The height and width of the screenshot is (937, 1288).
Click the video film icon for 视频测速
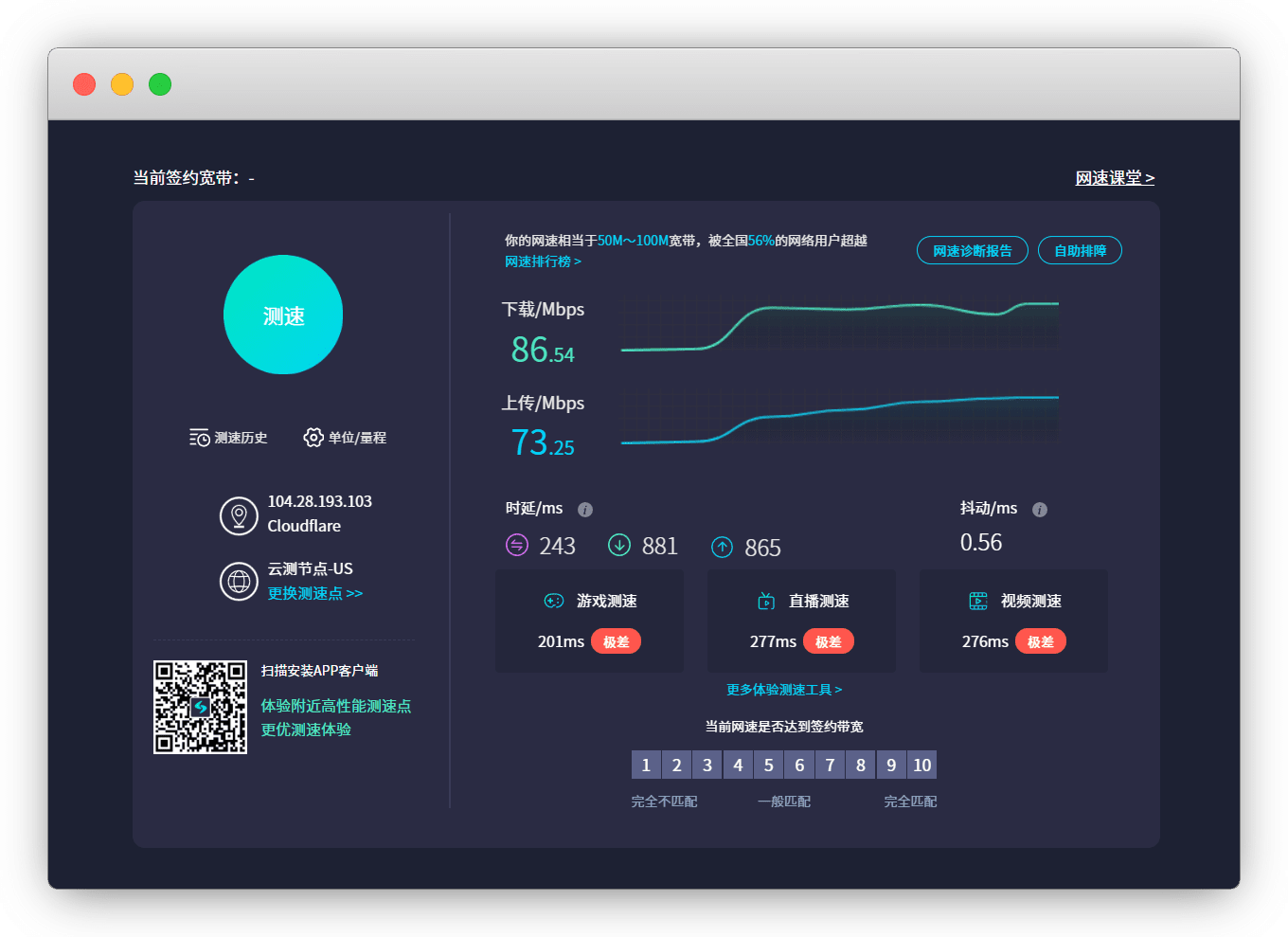(x=978, y=601)
